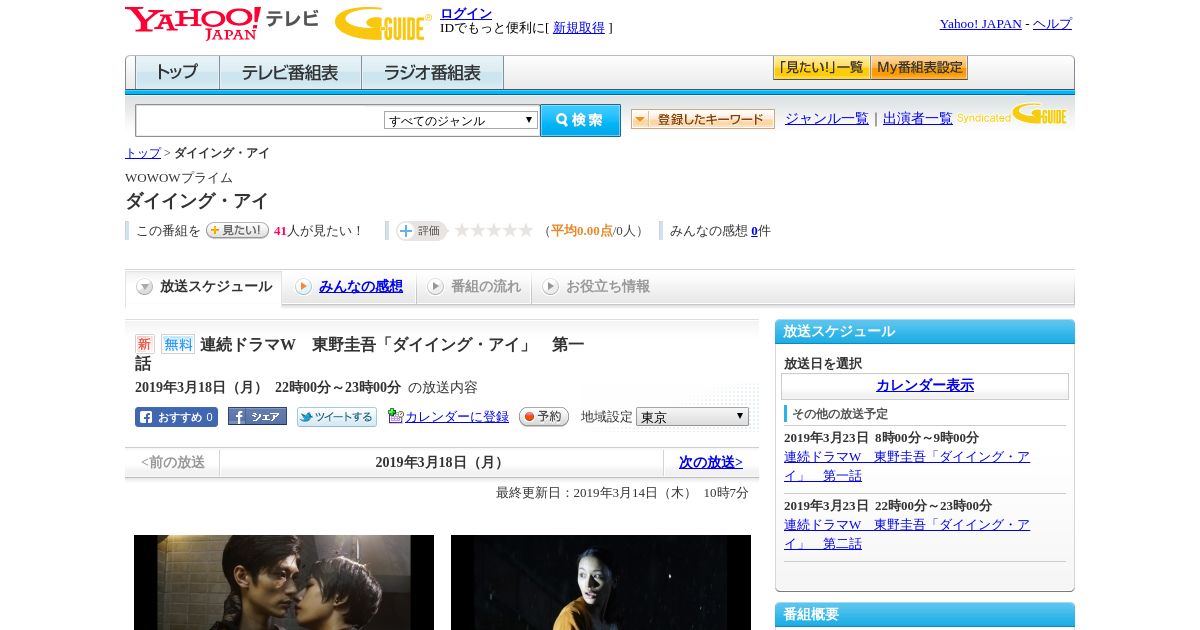The height and width of the screenshot is (630, 1200).
Task: Expand the すべてのジャンル genre dropdown
Action: pos(461,120)
